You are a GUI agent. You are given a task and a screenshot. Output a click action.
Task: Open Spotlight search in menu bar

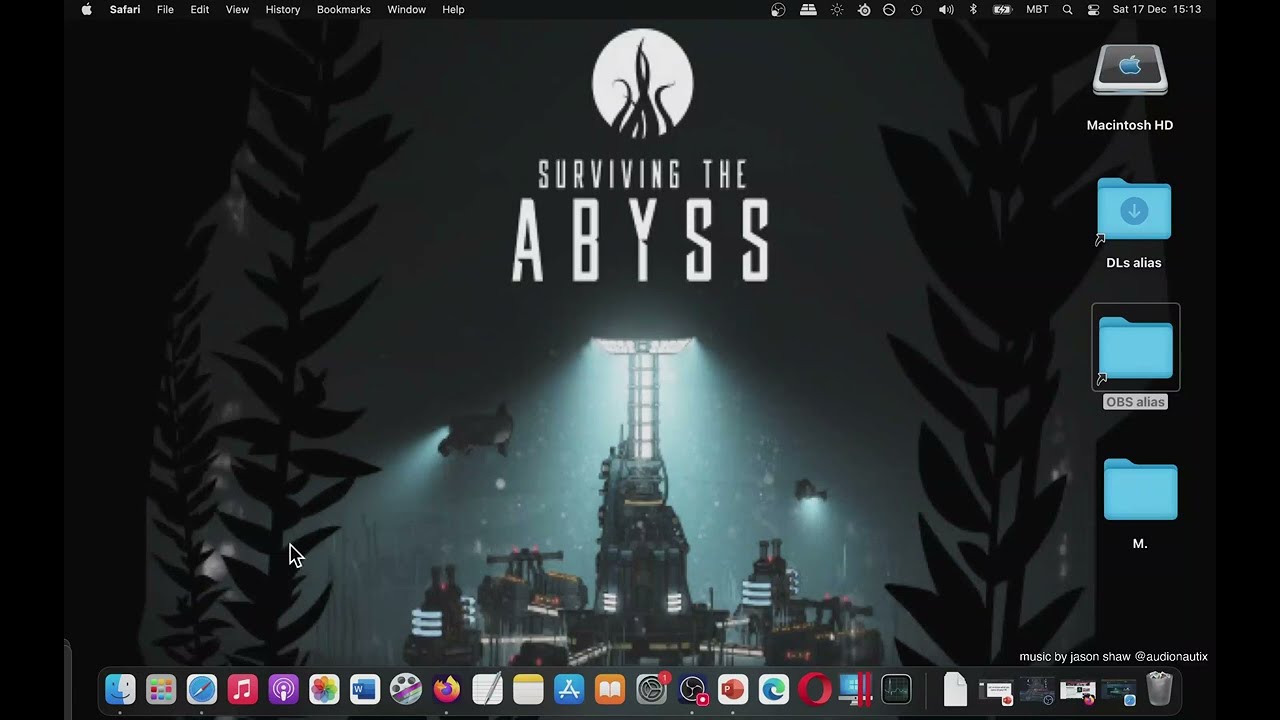click(x=1067, y=9)
